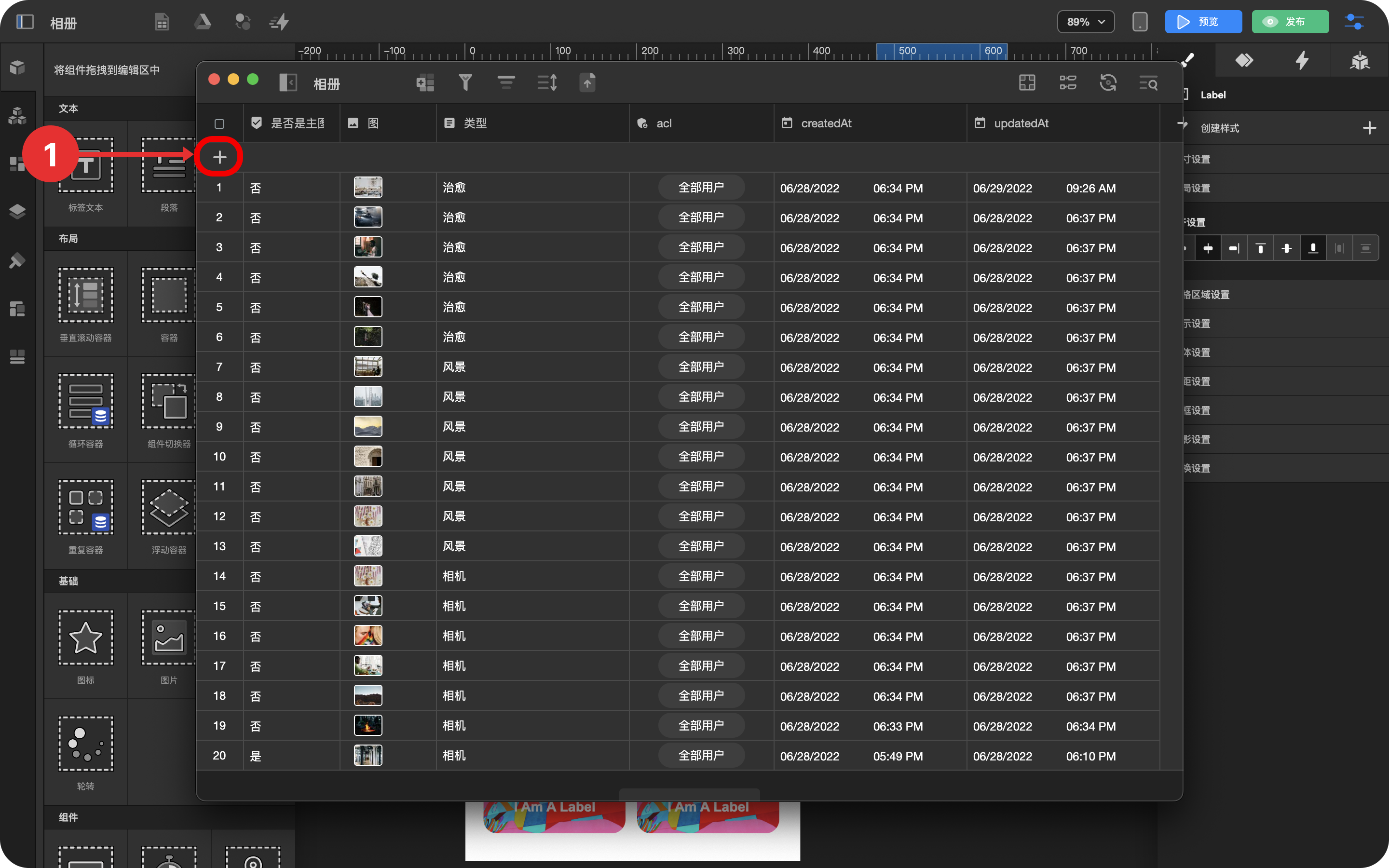This screenshot has width=1389, height=868.
Task: Click the blue 预览 preview button
Action: [1203, 22]
